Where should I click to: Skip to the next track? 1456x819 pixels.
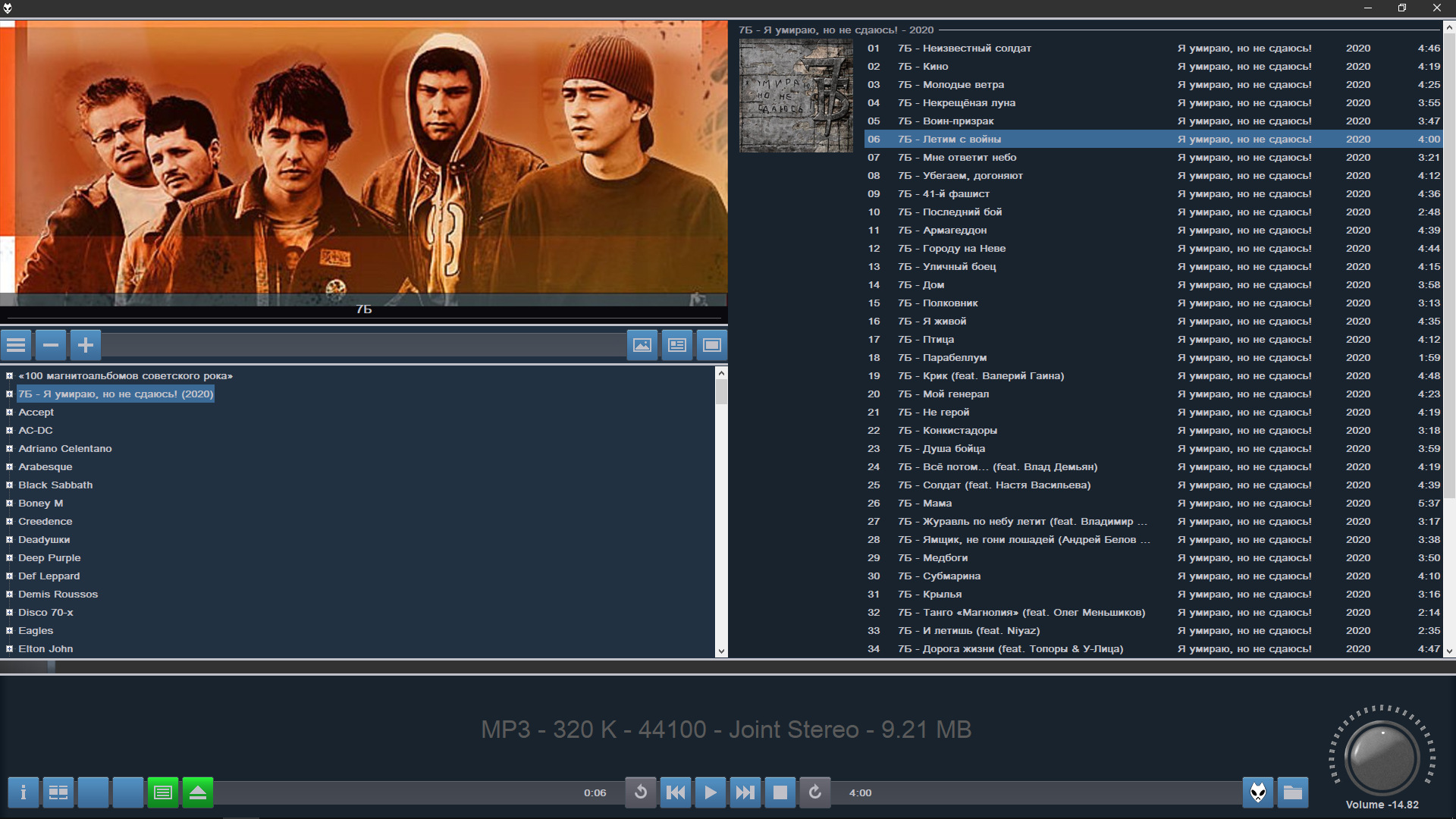coord(745,792)
